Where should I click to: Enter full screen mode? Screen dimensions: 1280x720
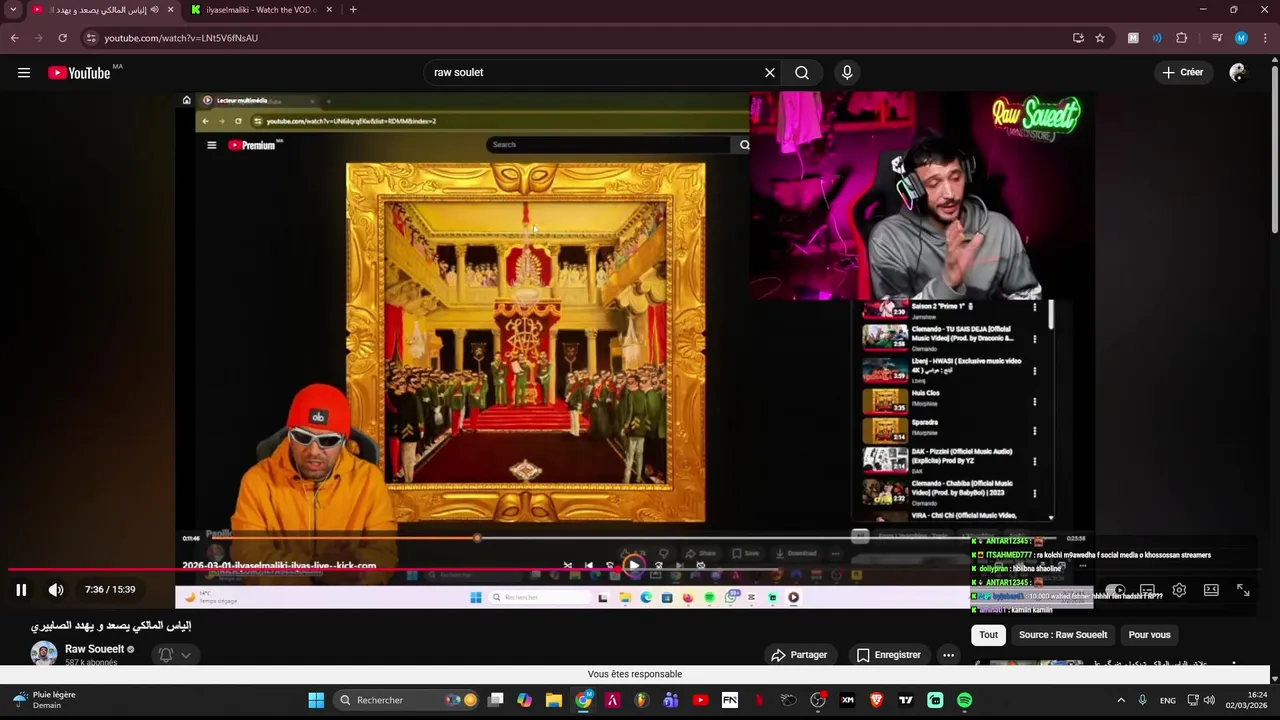pyautogui.click(x=1243, y=590)
